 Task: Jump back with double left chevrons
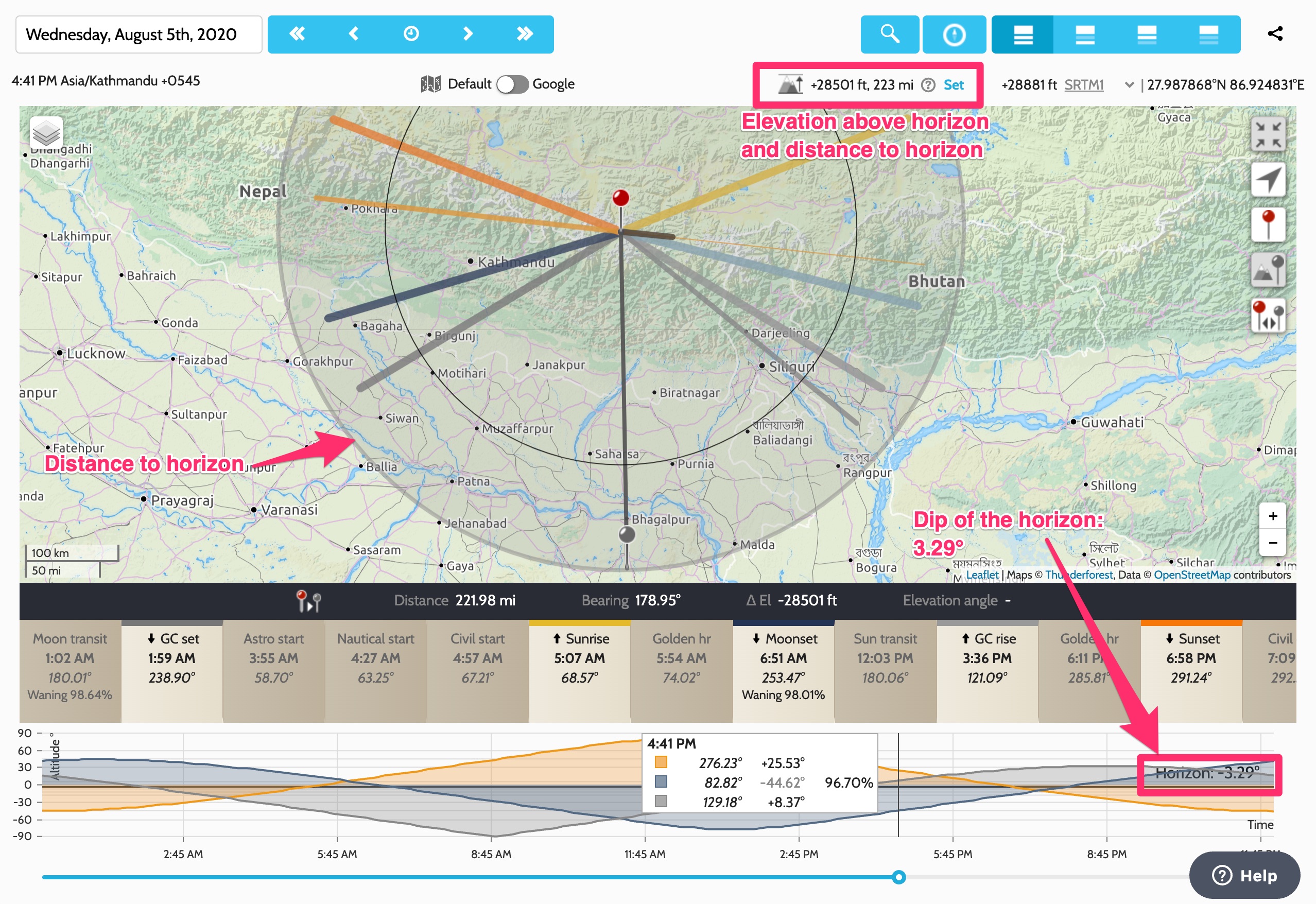pos(297,34)
